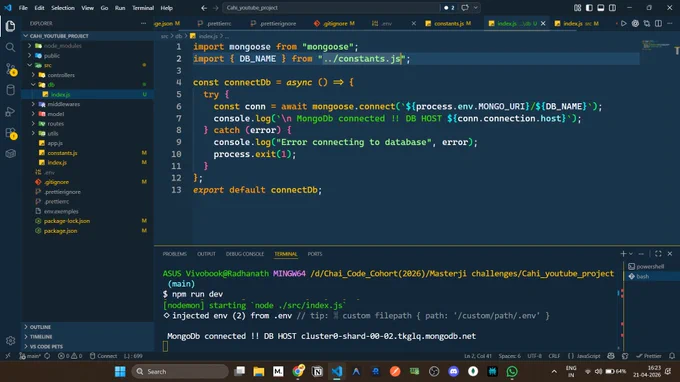
Task: Maximize the terminal panel size
Action: pyautogui.click(x=658, y=254)
